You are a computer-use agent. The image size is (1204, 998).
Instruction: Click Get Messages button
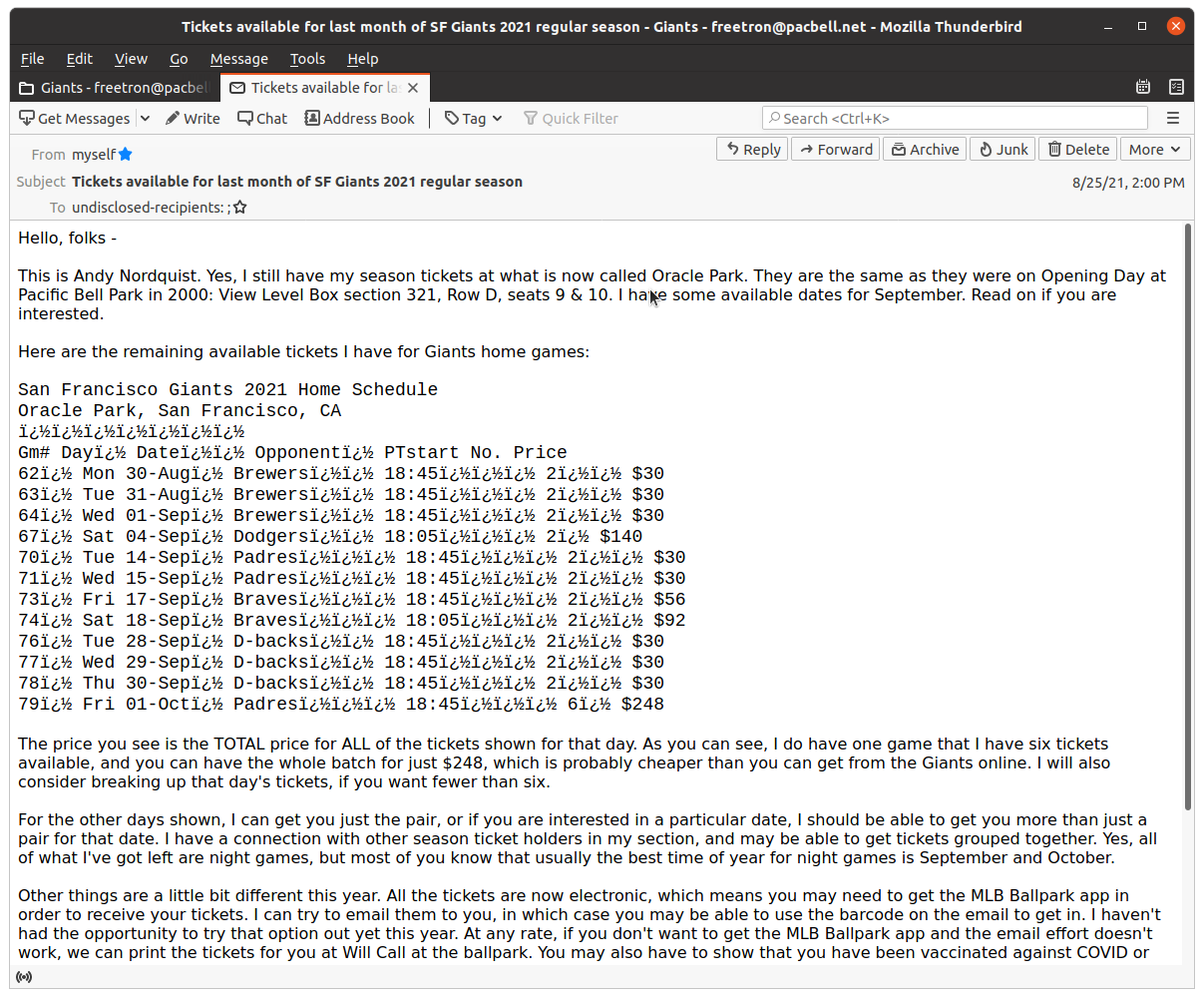75,118
